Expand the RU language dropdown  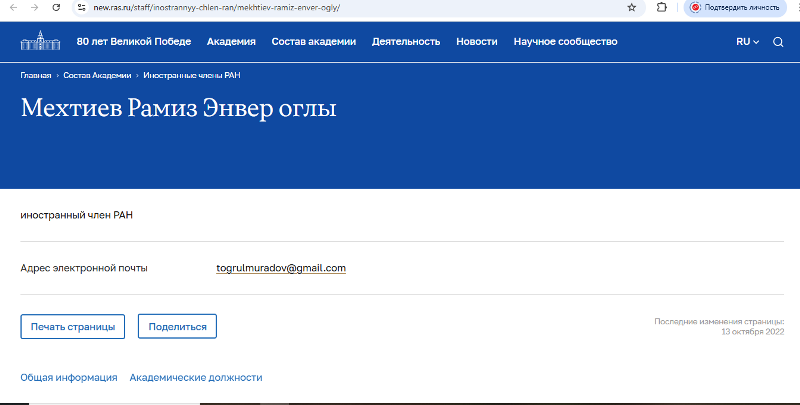[747, 42]
